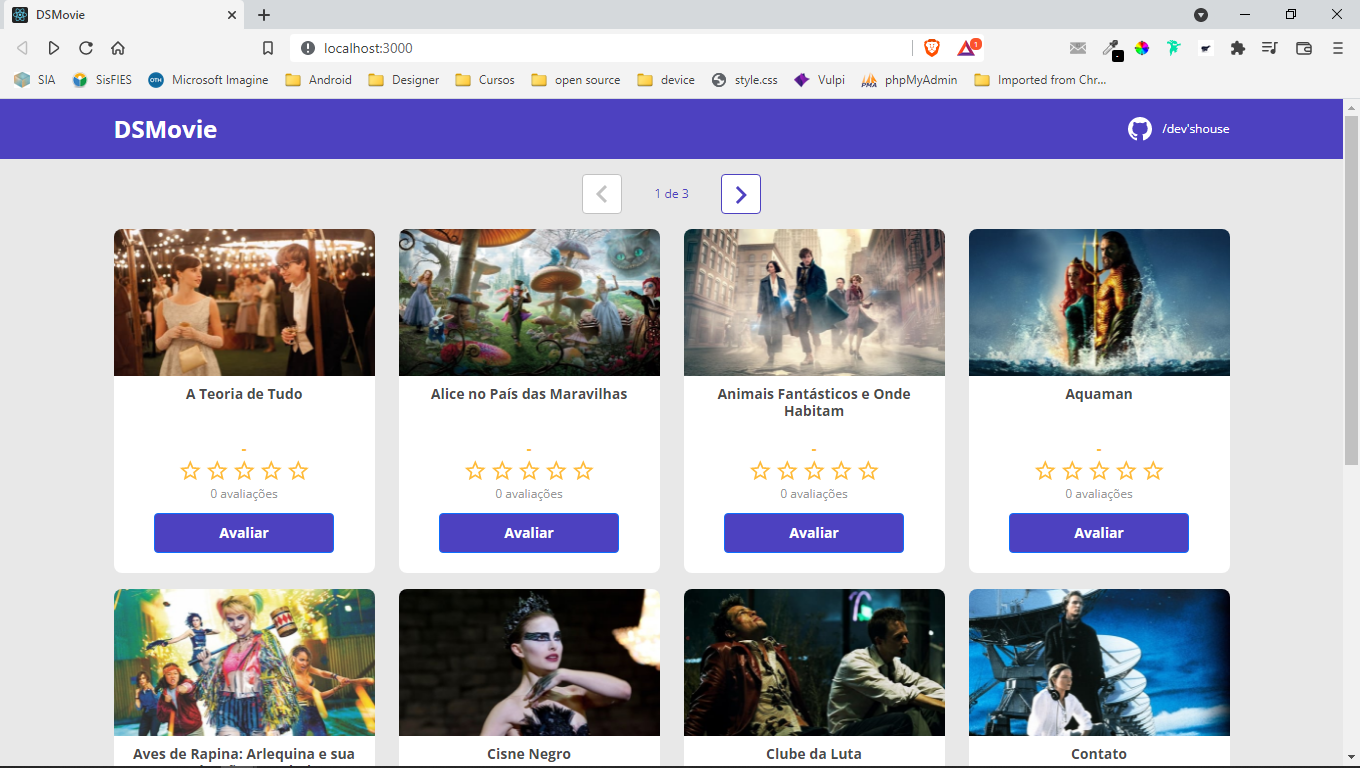Select the first star under Aquaman
Screen dimensions: 1360x768
[x=1043, y=470]
